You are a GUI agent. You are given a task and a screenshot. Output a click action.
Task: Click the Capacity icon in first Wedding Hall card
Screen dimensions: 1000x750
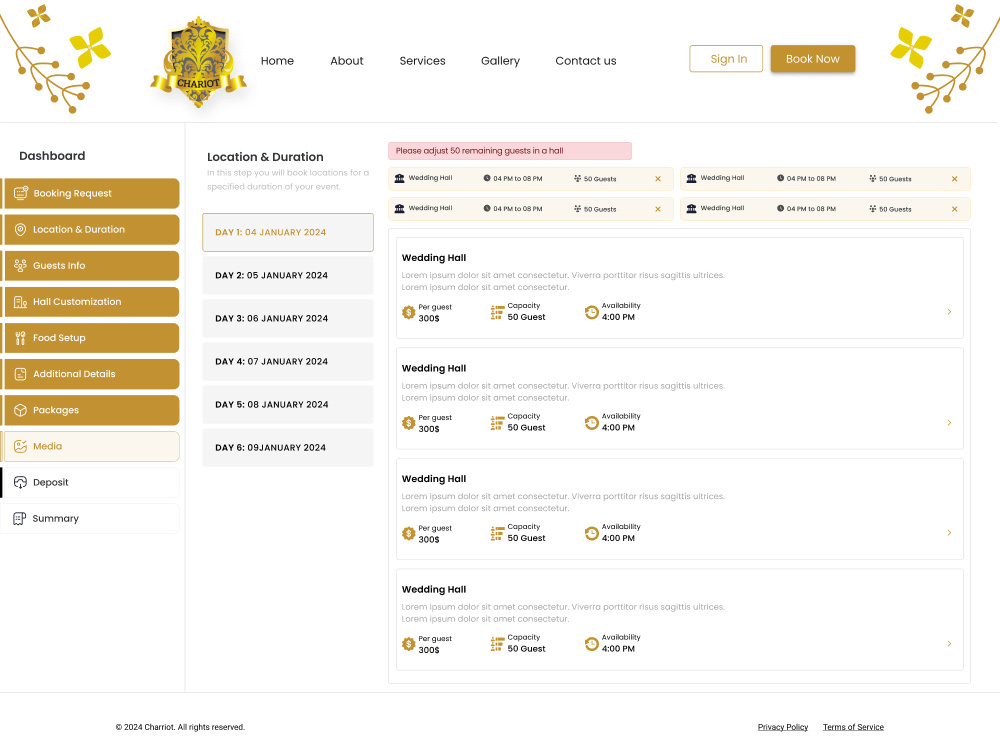pyautogui.click(x=497, y=312)
